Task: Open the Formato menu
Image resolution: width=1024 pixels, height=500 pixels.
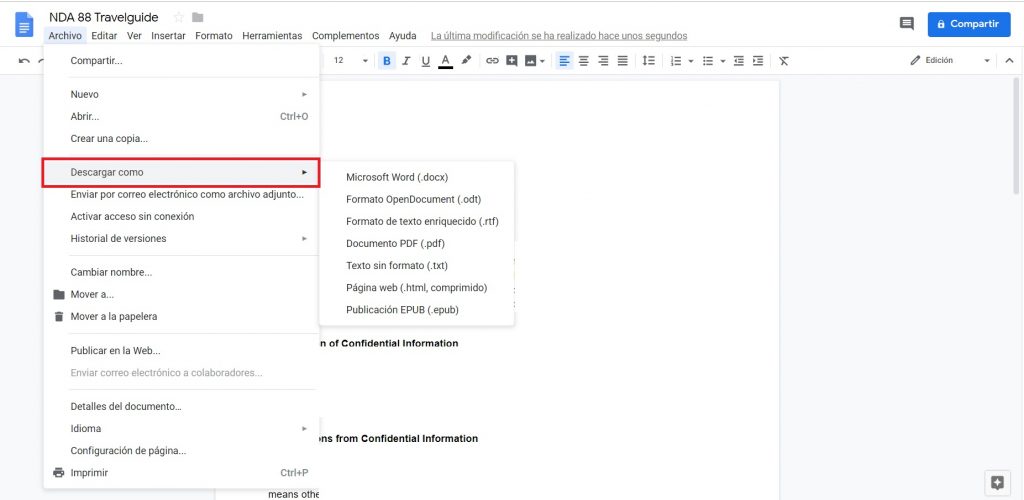Action: 214,36
